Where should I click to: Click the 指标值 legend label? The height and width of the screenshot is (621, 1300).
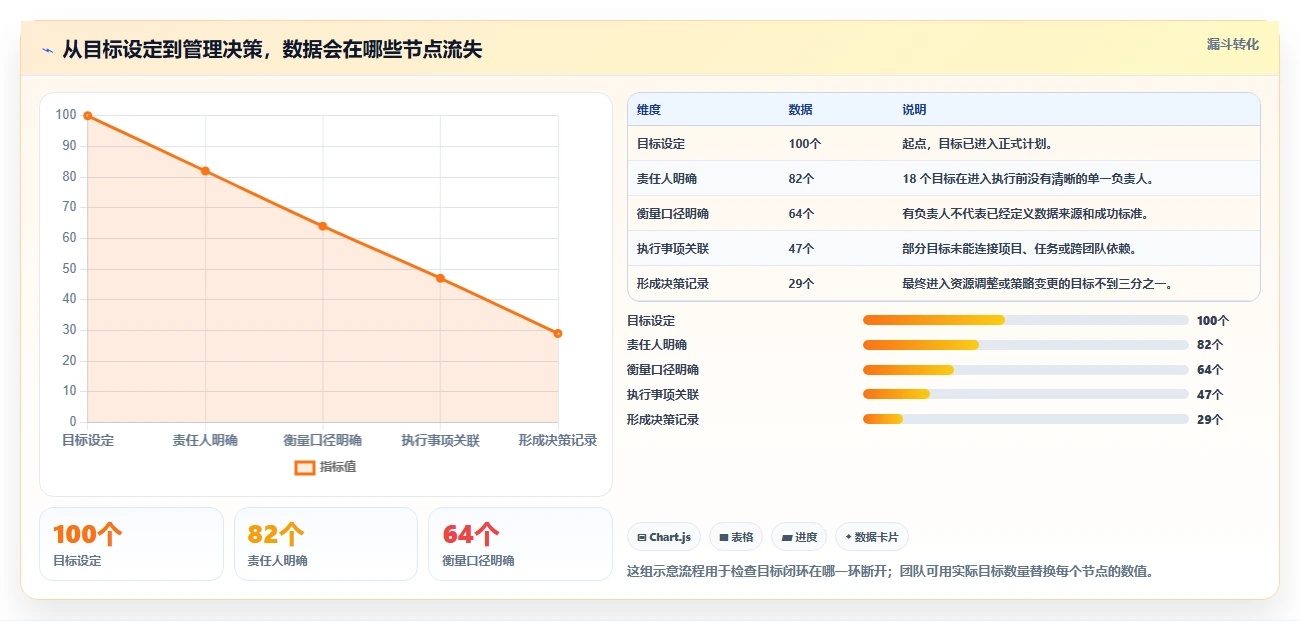(338, 467)
